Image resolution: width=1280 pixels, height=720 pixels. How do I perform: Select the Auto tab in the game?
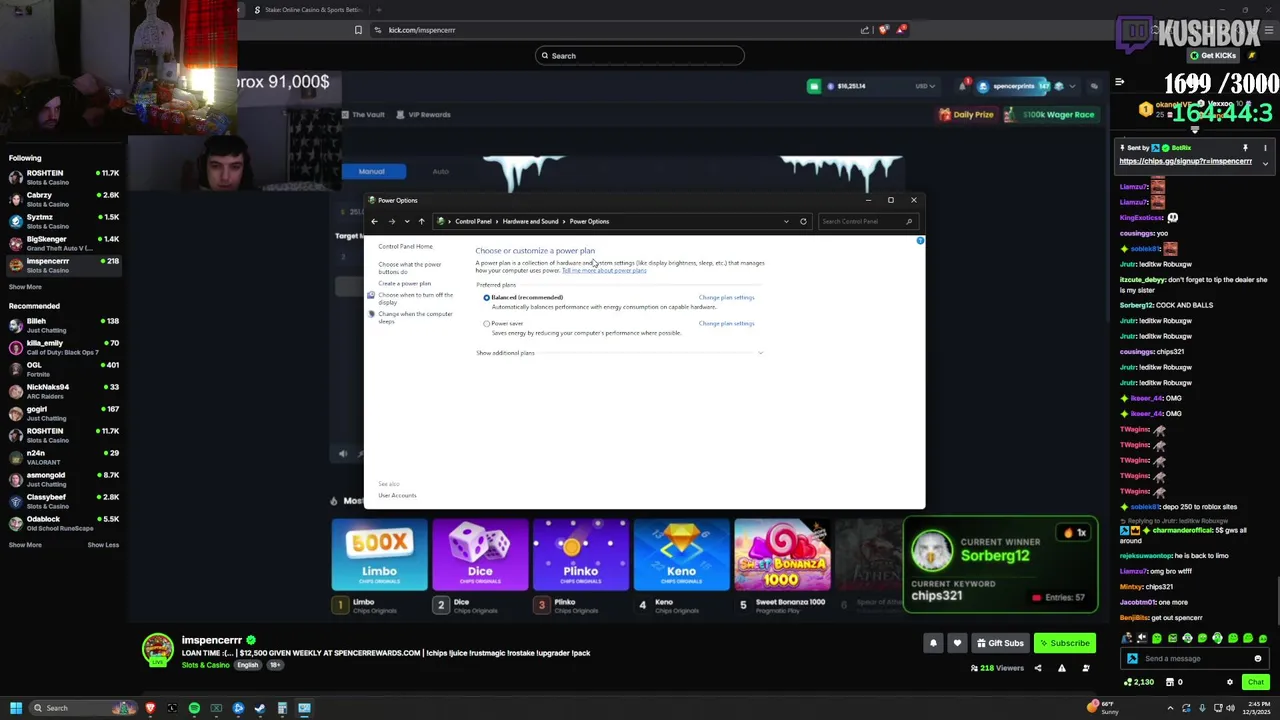click(x=440, y=171)
